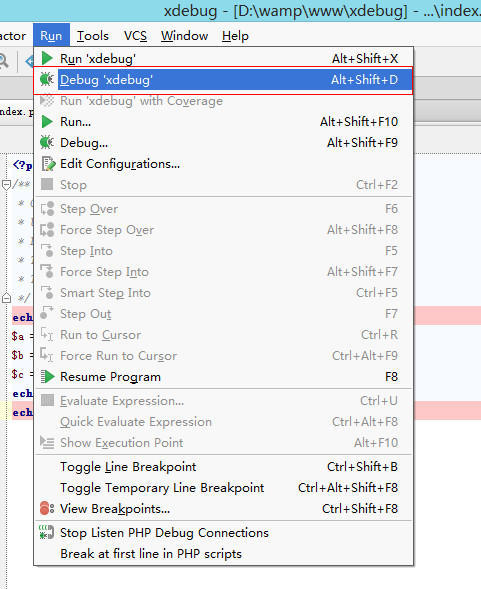The image size is (481, 589).
Task: Click the Edit Configurations pencil icon
Action: 48,164
